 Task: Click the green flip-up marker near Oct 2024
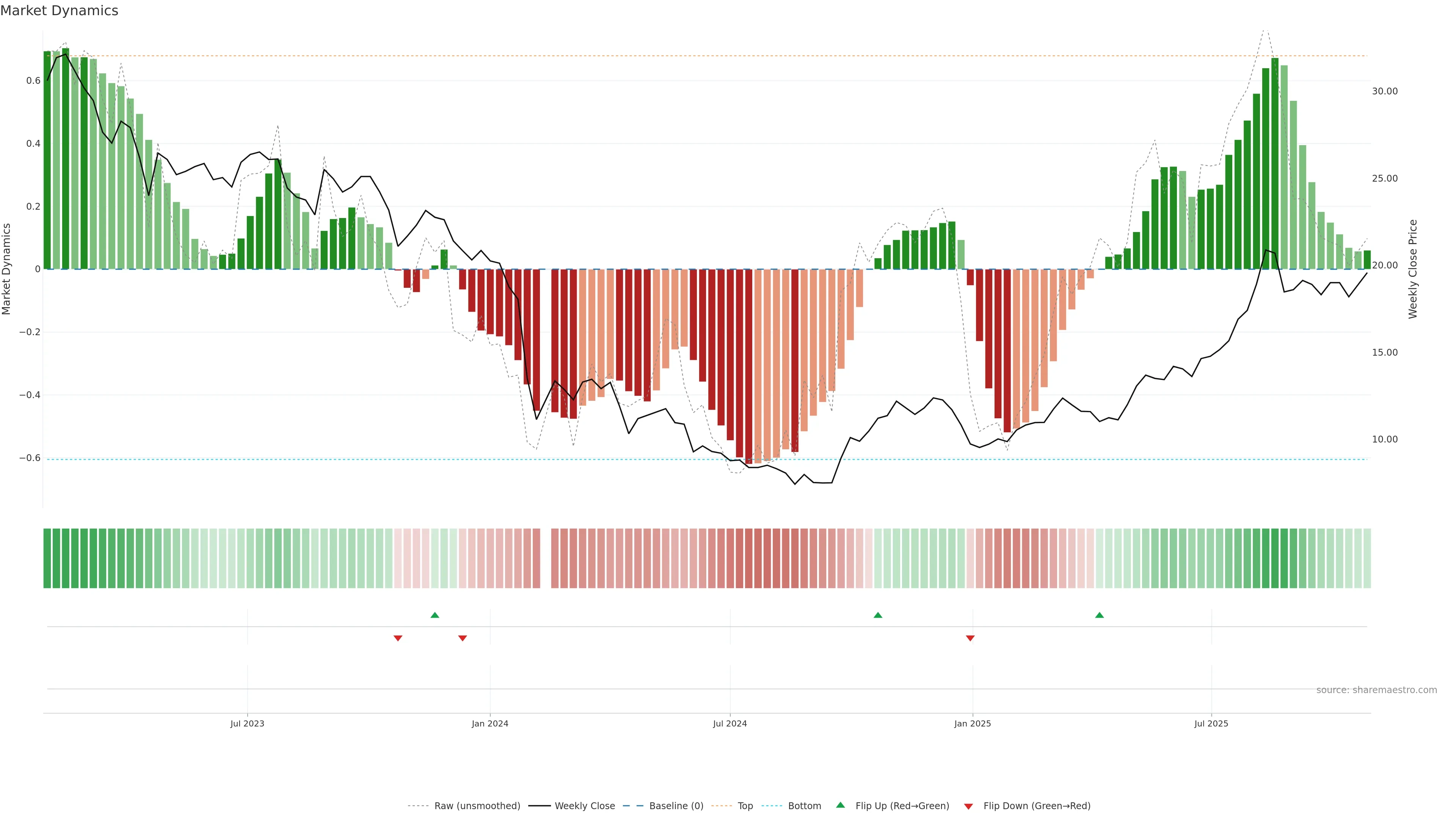878,615
